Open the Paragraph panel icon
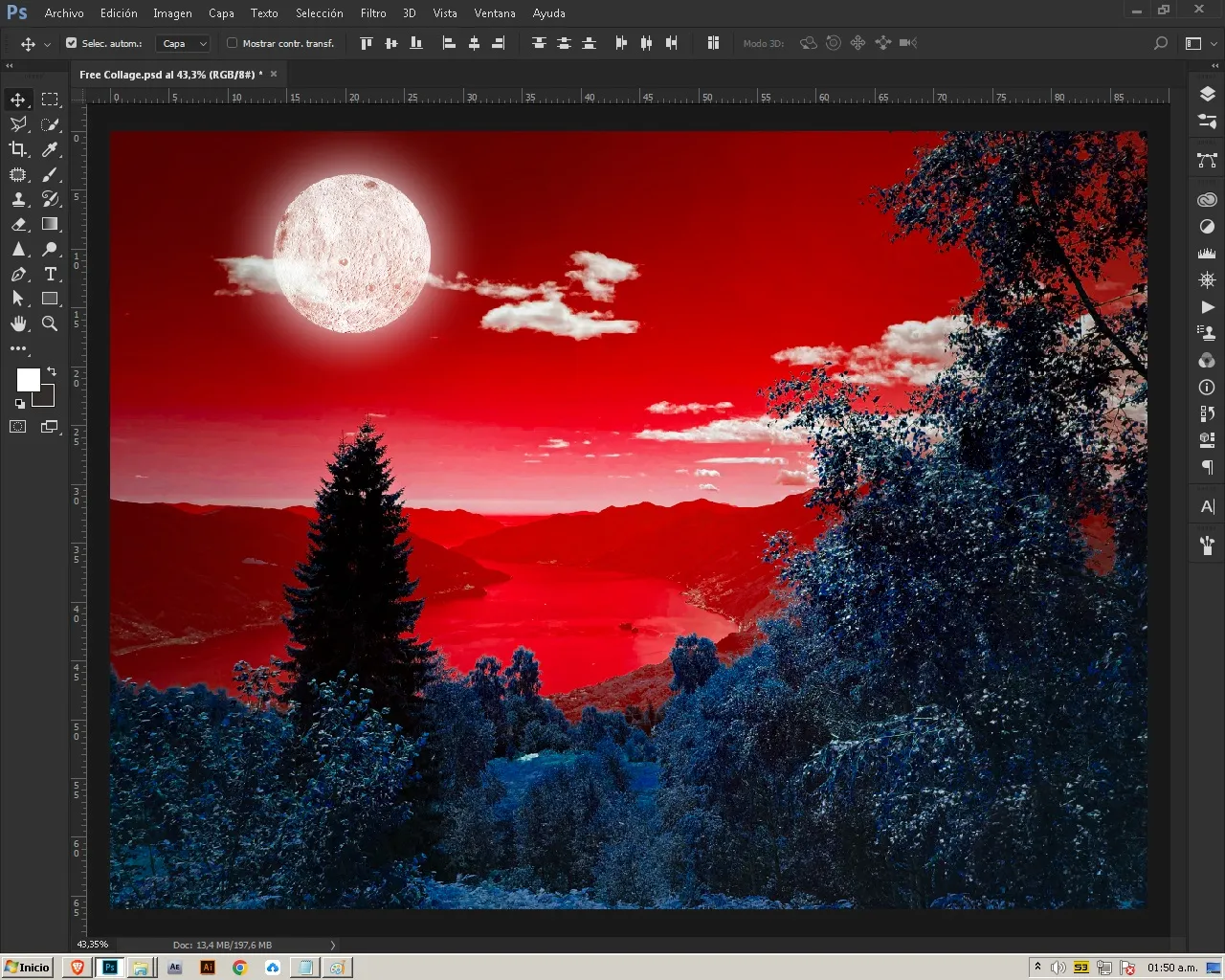1225x980 pixels. pyautogui.click(x=1207, y=467)
